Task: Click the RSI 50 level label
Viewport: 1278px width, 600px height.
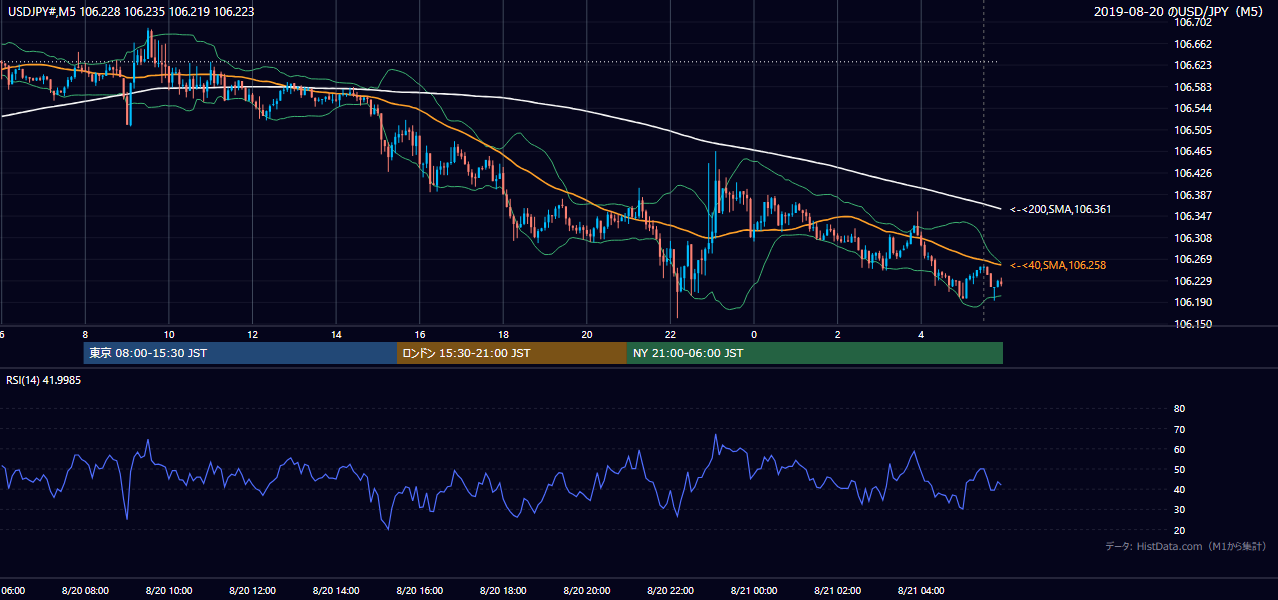Action: tap(1179, 469)
